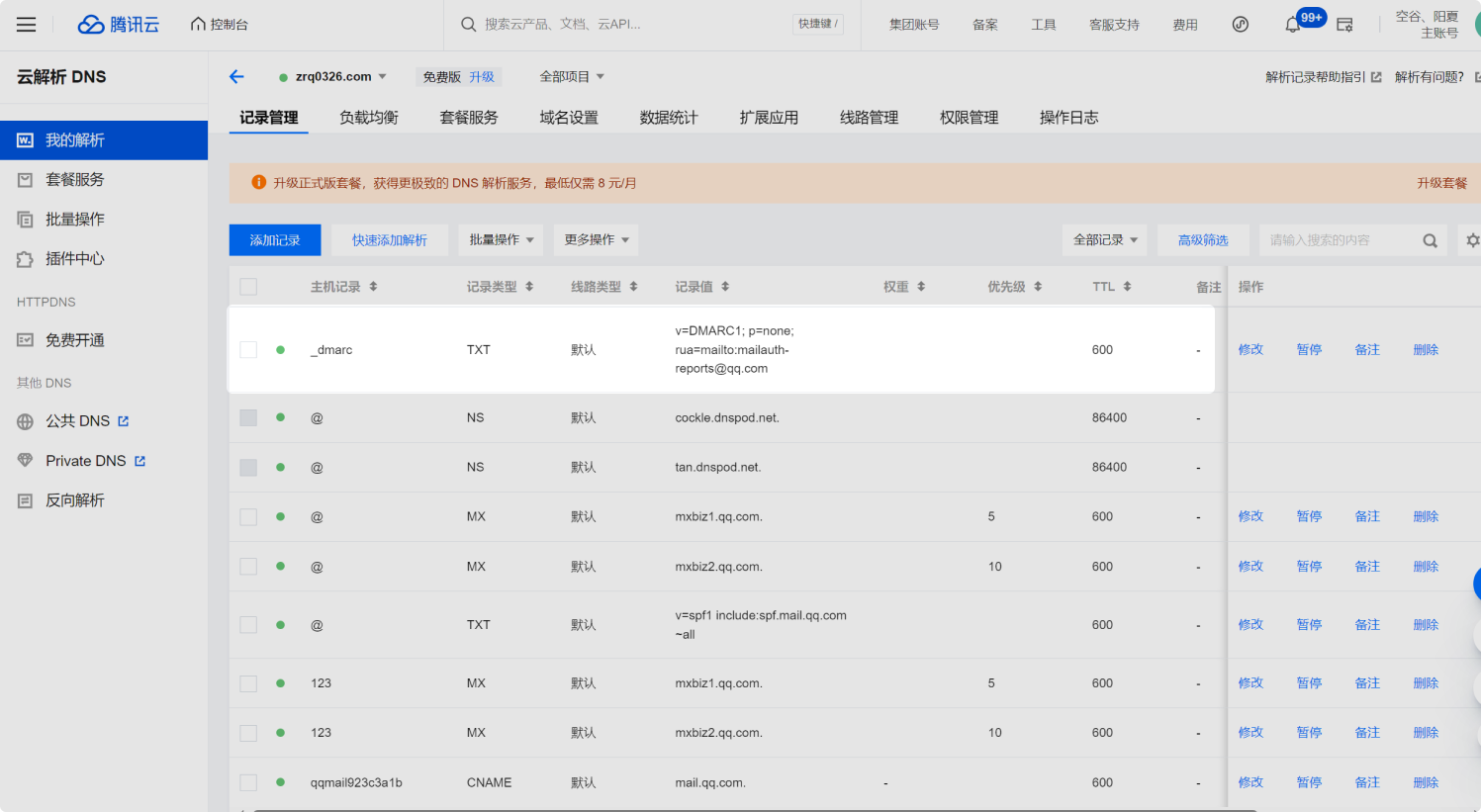The width and height of the screenshot is (1481, 812).
Task: Check the select-all checkbox in the table header
Action: [x=248, y=287]
